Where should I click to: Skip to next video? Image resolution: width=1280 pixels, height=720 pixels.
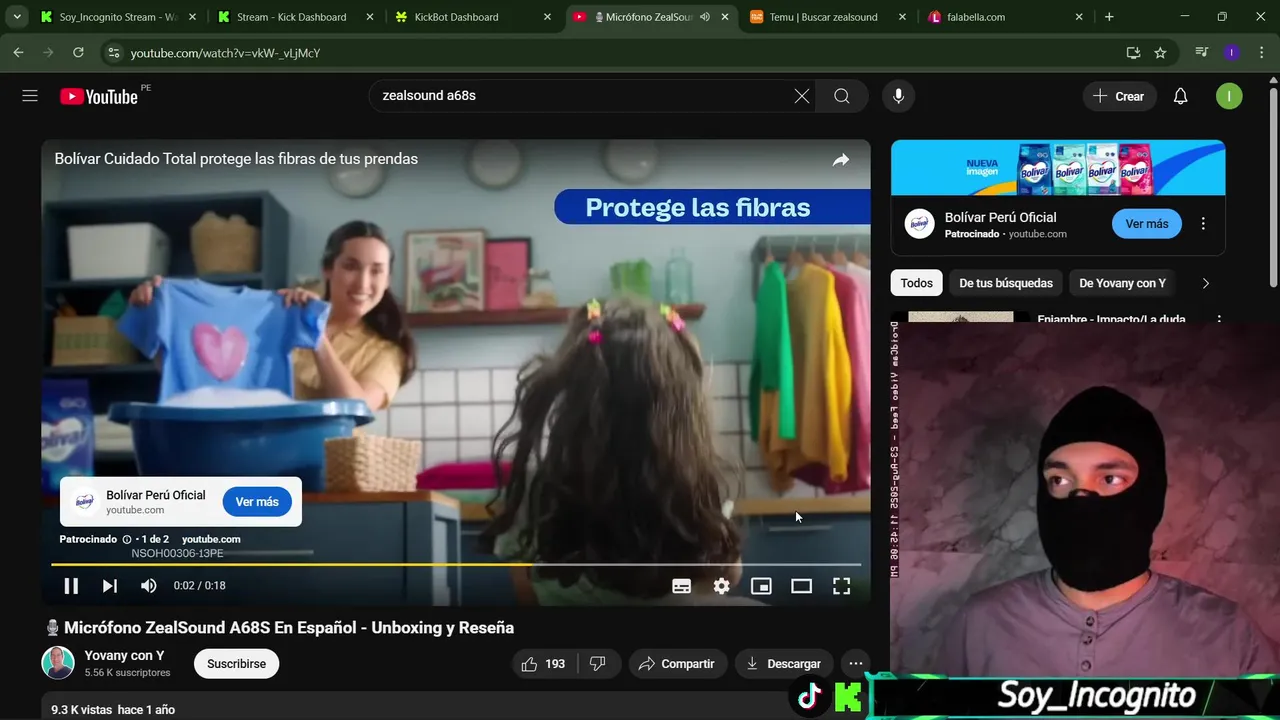point(109,586)
